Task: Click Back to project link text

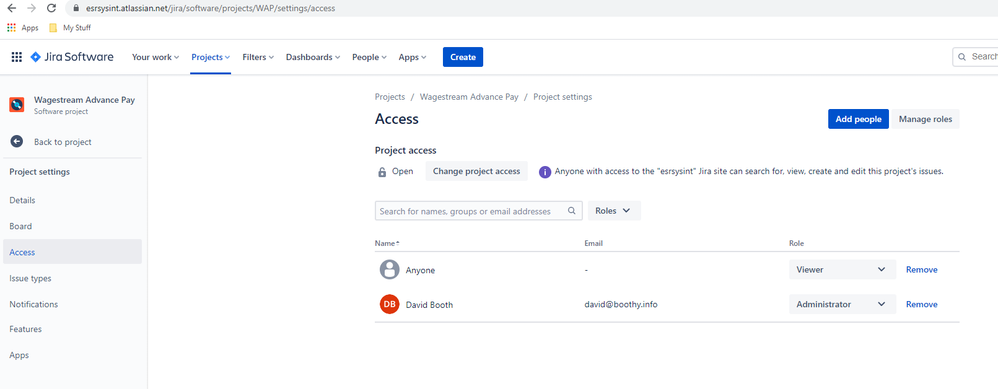Action: [x=62, y=142]
